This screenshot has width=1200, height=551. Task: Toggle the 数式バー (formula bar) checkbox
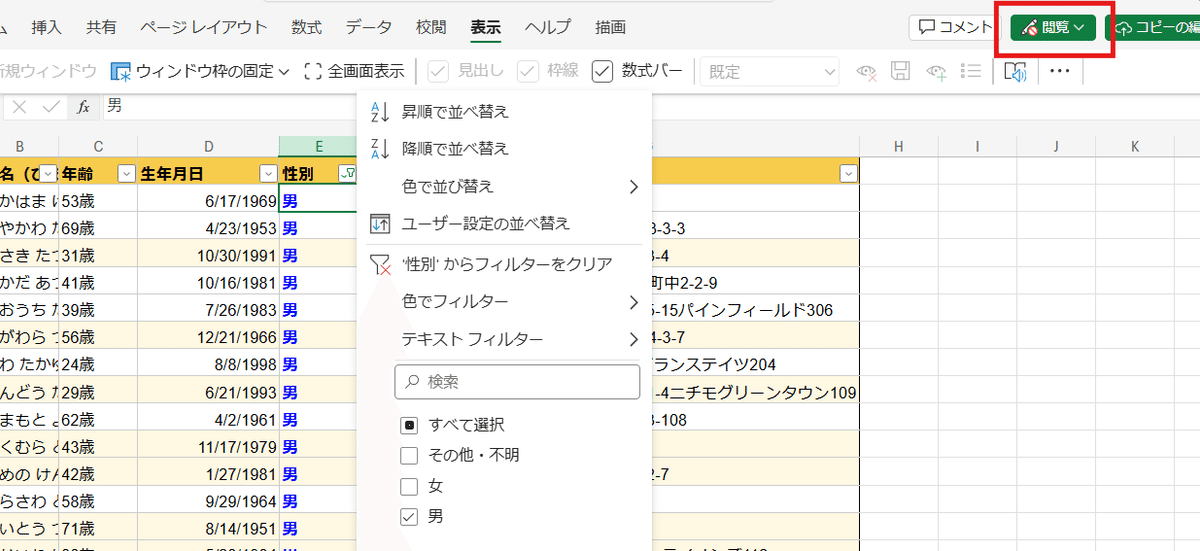click(x=602, y=71)
